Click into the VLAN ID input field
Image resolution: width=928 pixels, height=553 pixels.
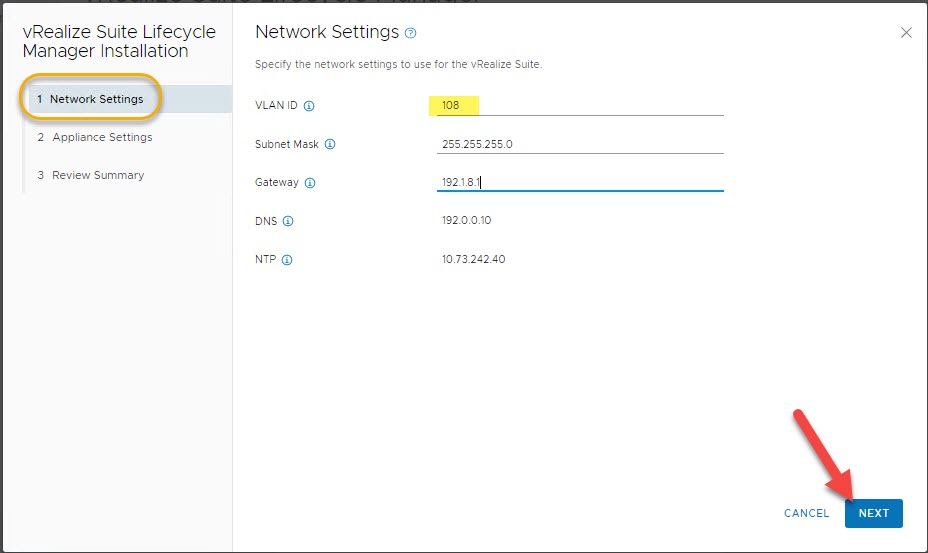click(x=580, y=105)
